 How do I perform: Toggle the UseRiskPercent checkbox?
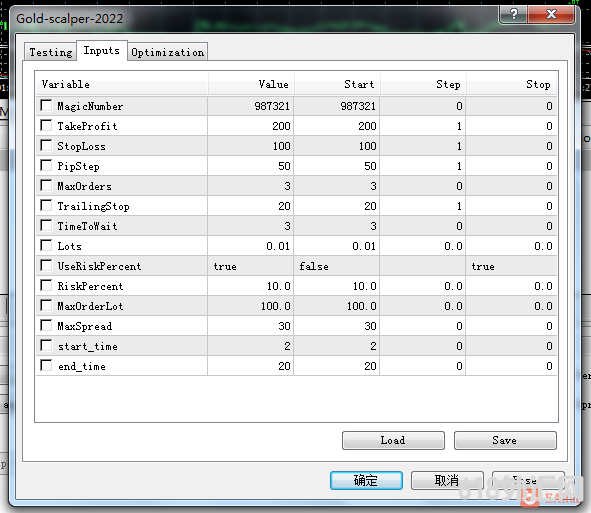46,265
